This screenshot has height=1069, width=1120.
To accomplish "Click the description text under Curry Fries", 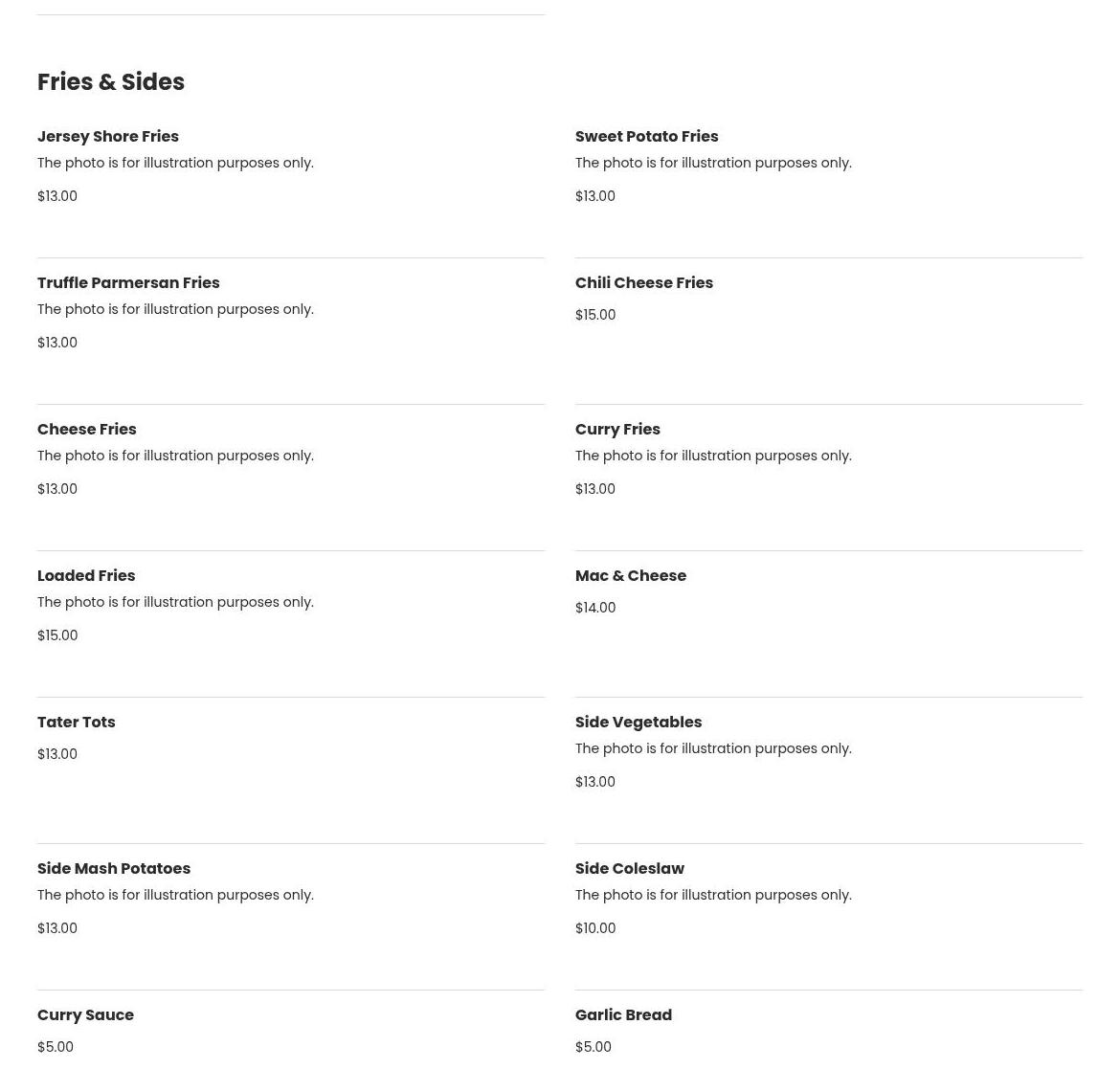I will tap(713, 456).
